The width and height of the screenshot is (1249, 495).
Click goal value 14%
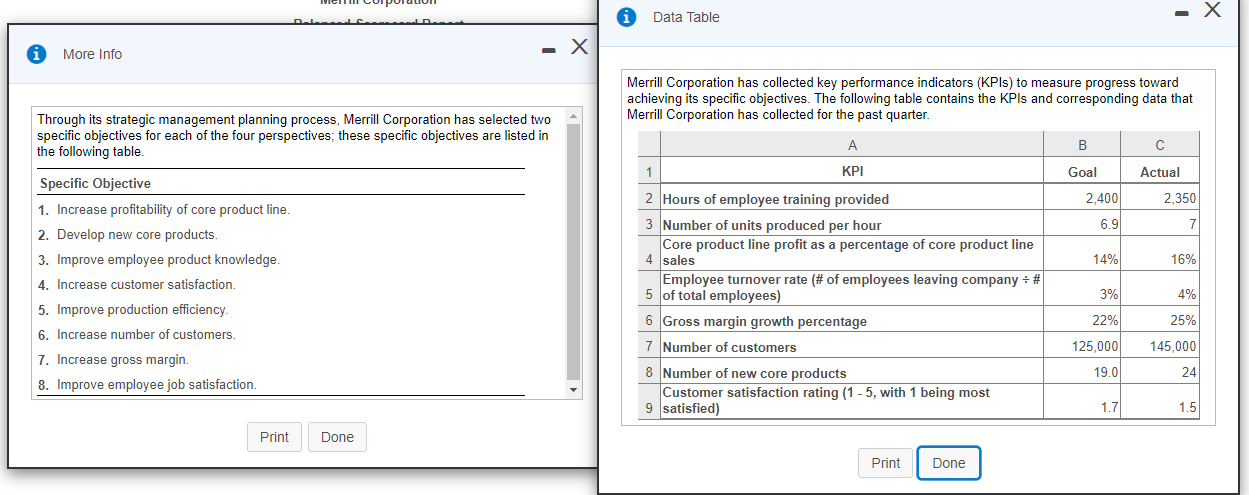coord(1107,260)
